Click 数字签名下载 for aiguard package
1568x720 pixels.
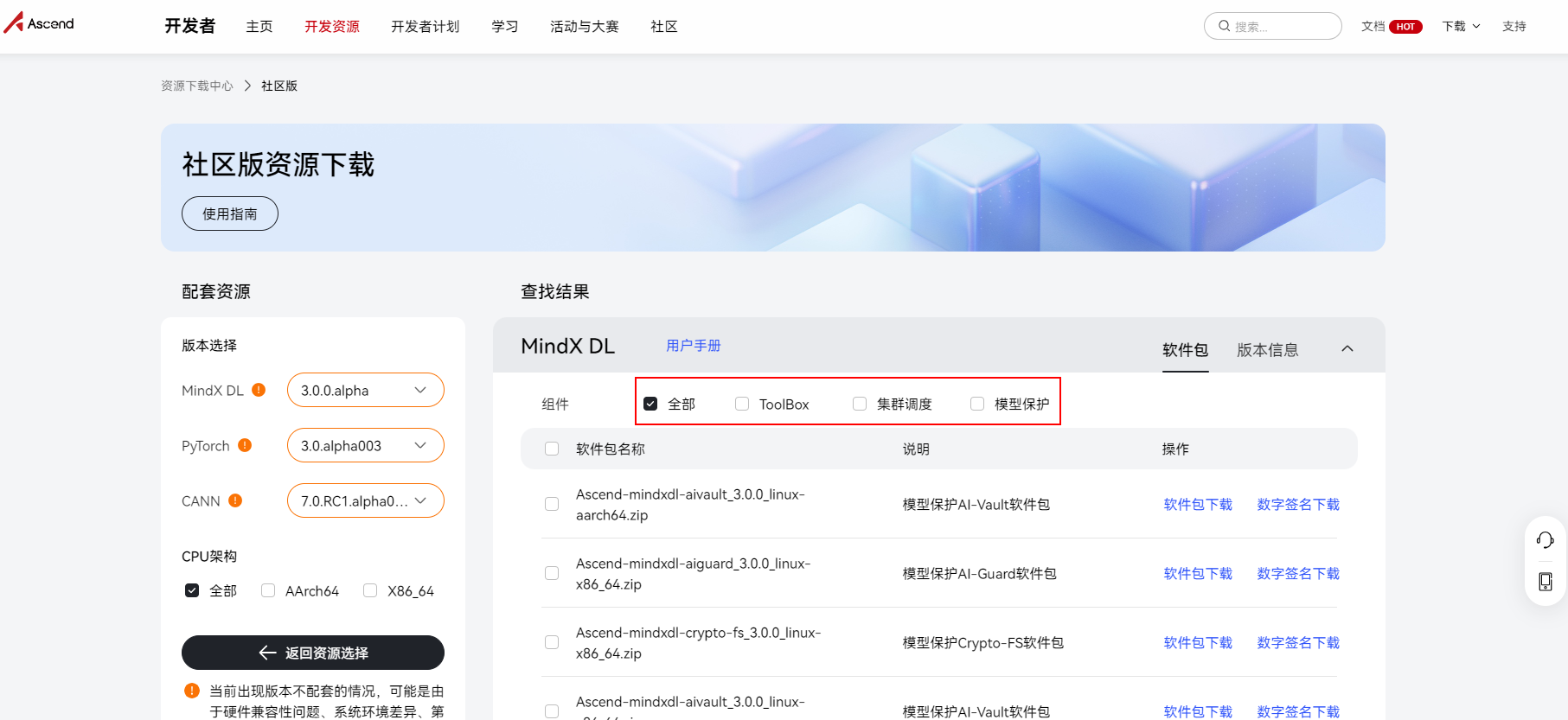click(1298, 573)
